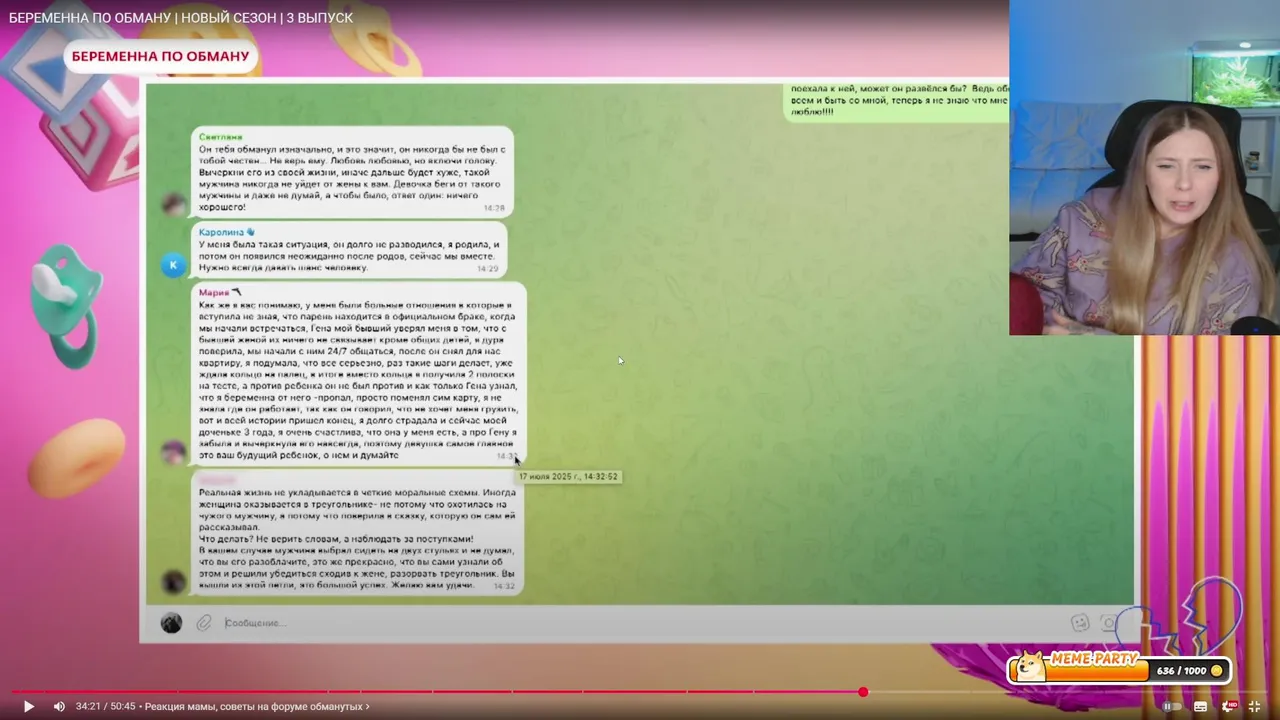Click the paperclip attach icon in chat

(204, 623)
